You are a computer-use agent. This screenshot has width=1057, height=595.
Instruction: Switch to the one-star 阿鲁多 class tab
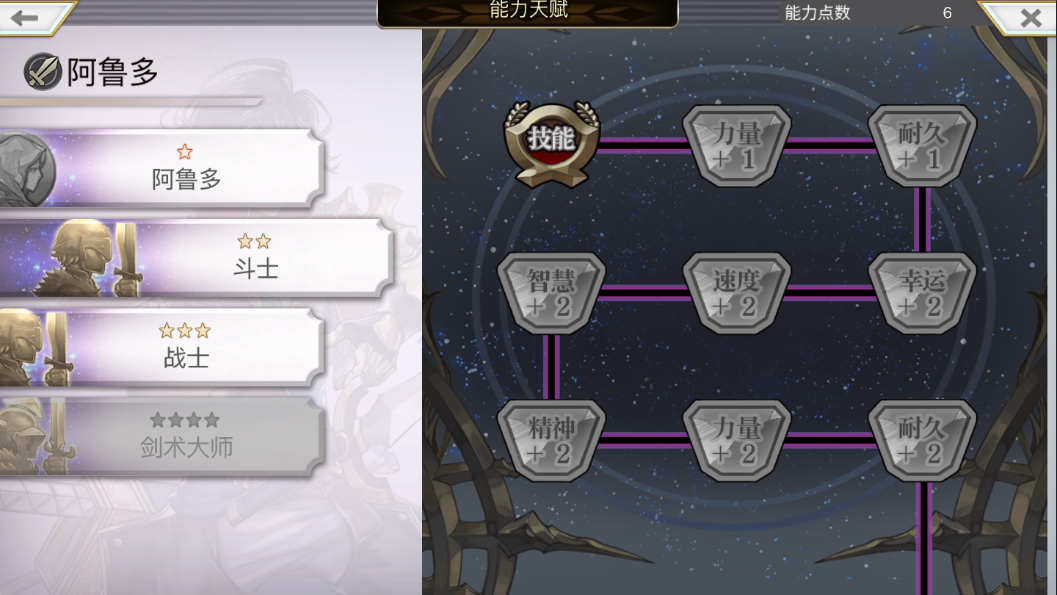(x=162, y=168)
